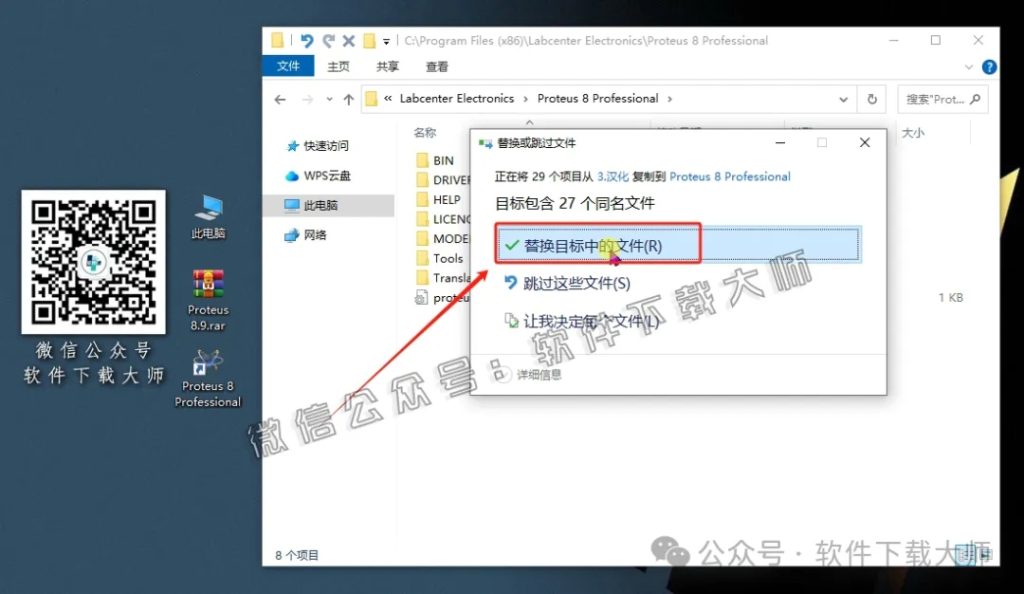1024x594 pixels.
Task: Open the 文件 menu in File Explorer
Action: point(288,66)
